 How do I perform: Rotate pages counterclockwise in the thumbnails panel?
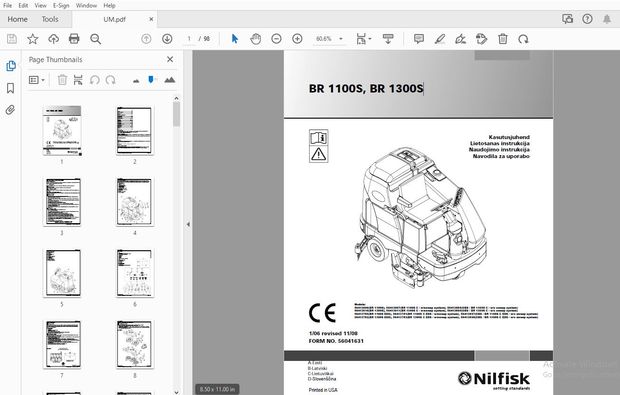coord(95,80)
